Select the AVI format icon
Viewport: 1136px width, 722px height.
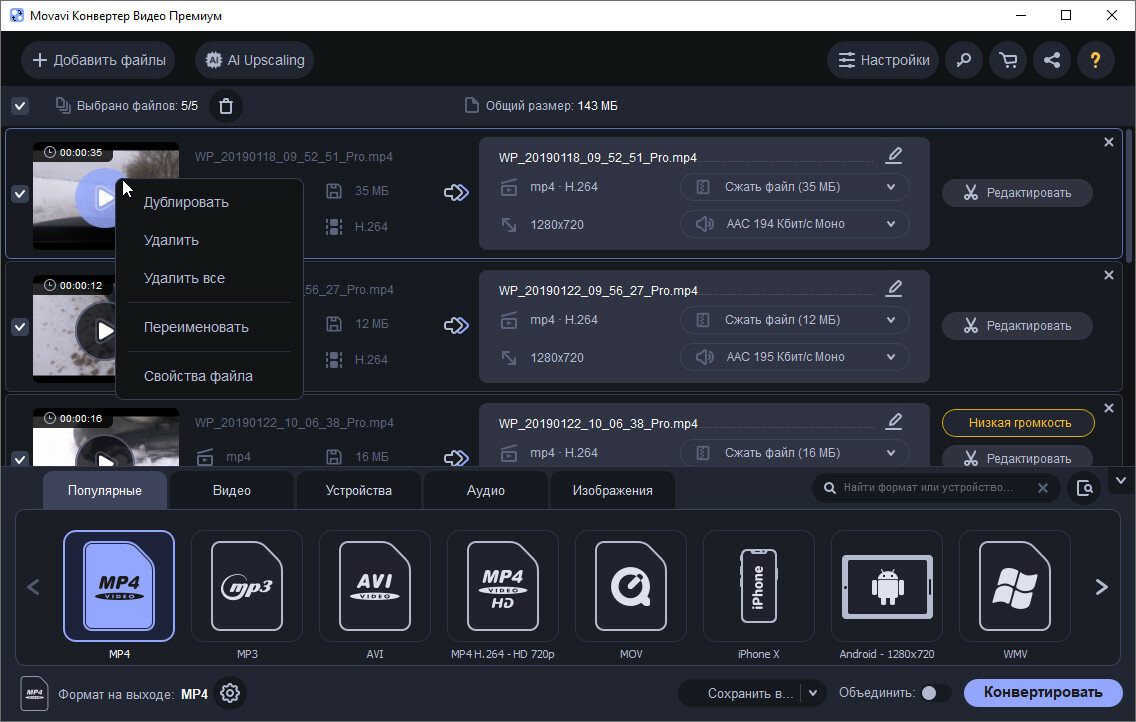(375, 586)
